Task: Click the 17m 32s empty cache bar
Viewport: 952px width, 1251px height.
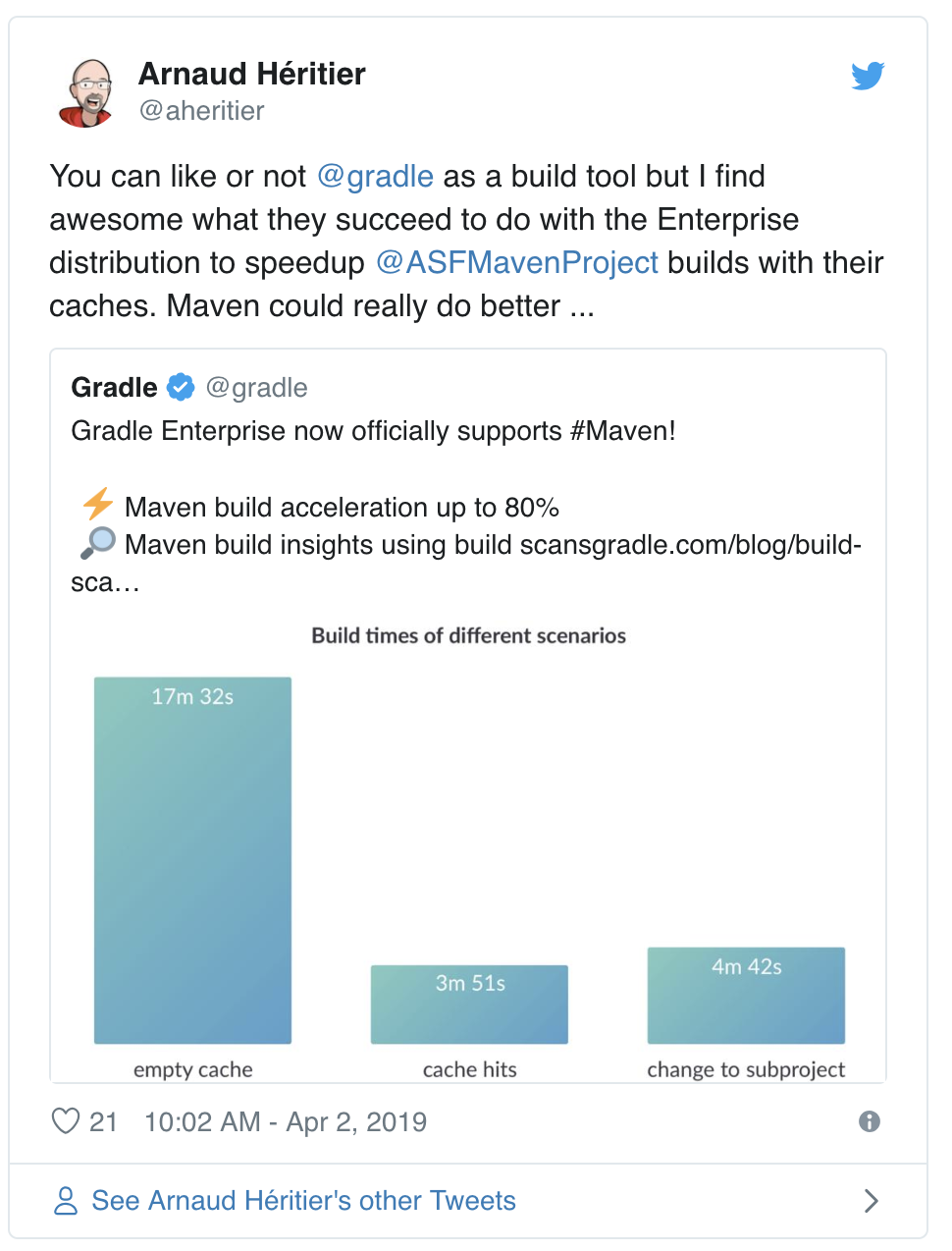Action: [192, 860]
